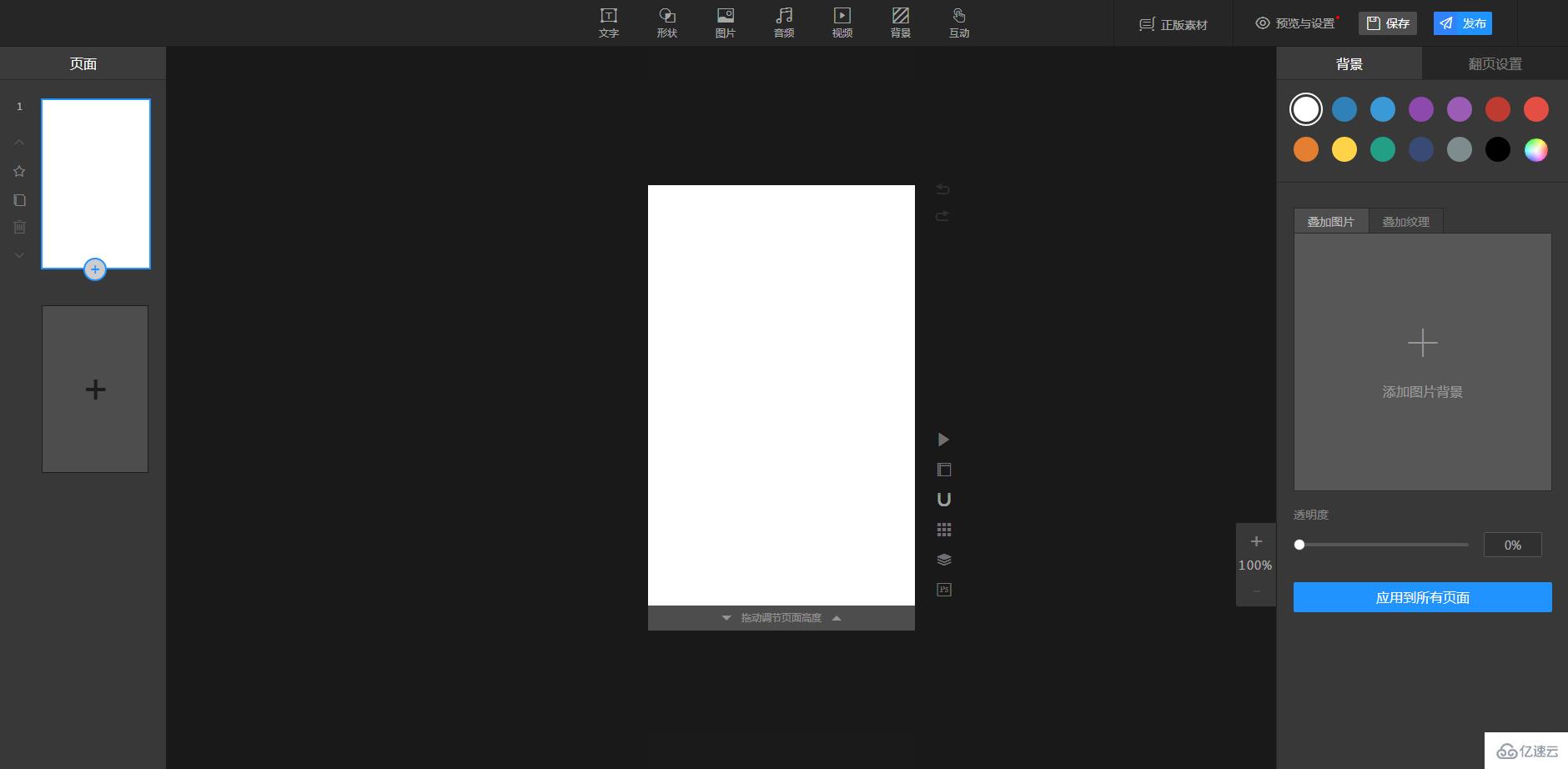Zoom out with the minus button
The width and height of the screenshot is (1568, 769).
(x=1256, y=591)
